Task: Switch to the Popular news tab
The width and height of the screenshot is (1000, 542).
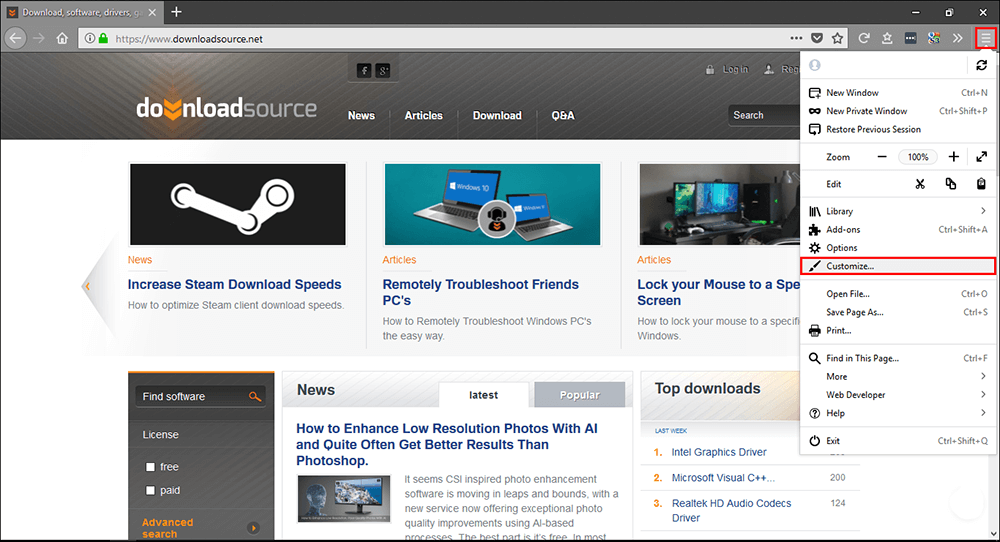Action: 580,395
